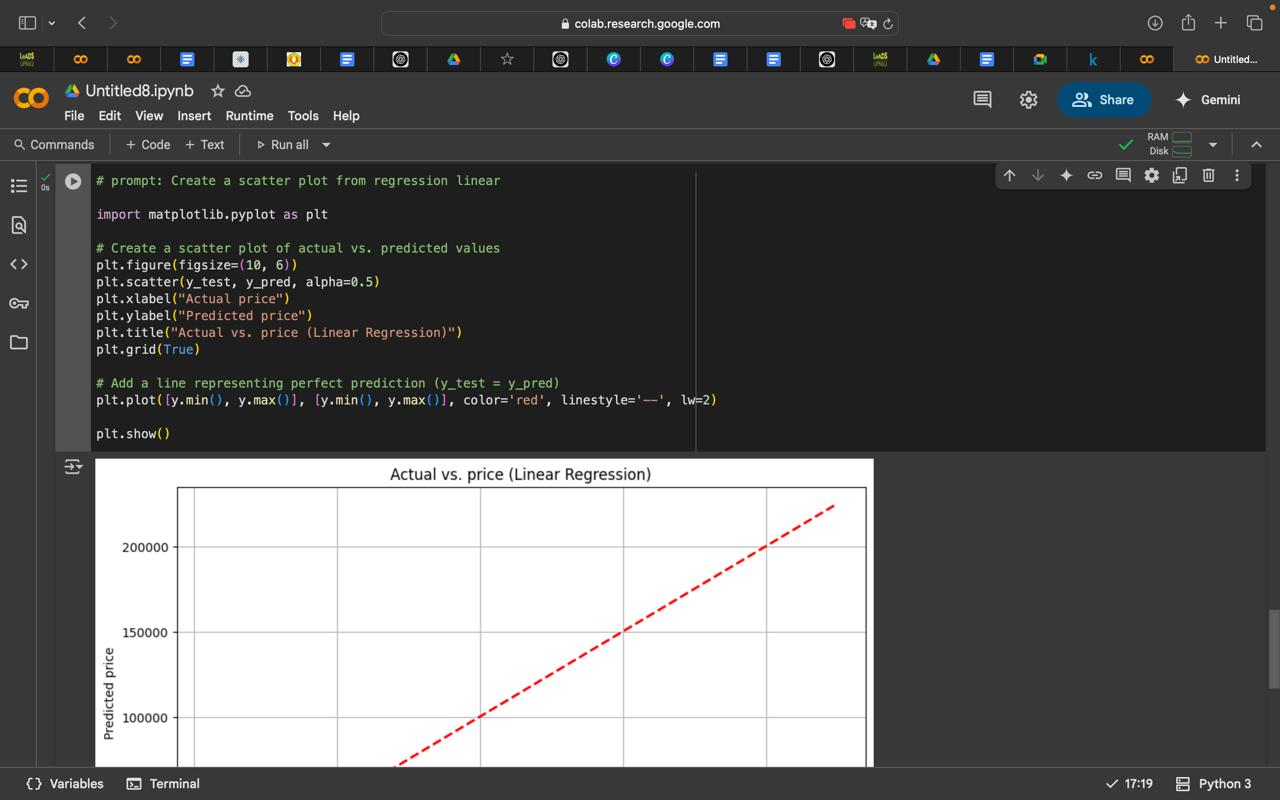Viewport: 1280px width, 800px height.
Task: Open the Secrets key panel
Action: [18, 303]
